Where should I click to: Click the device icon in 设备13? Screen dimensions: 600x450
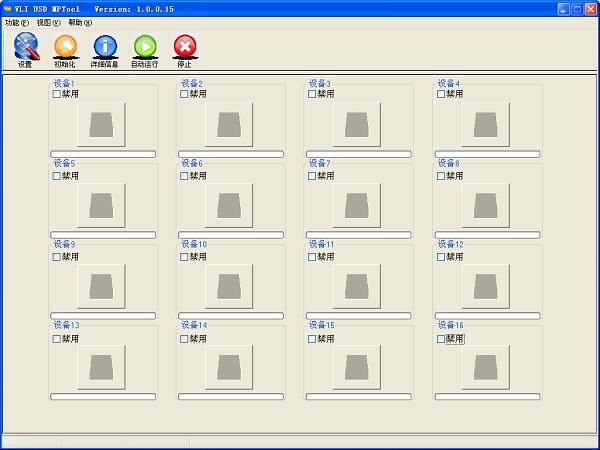coord(101,368)
